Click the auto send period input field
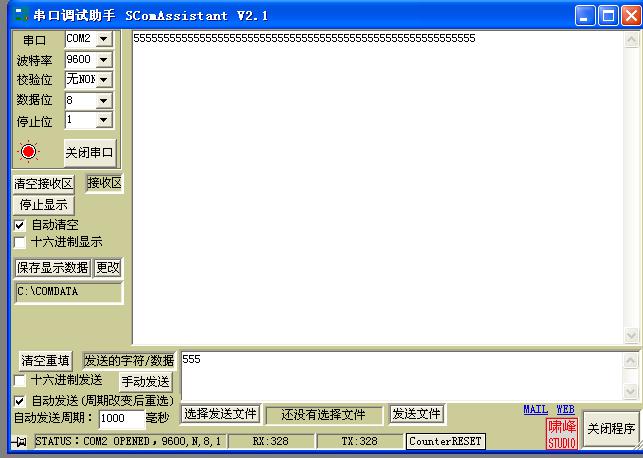Image resolution: width=643 pixels, height=458 pixels. point(122,419)
